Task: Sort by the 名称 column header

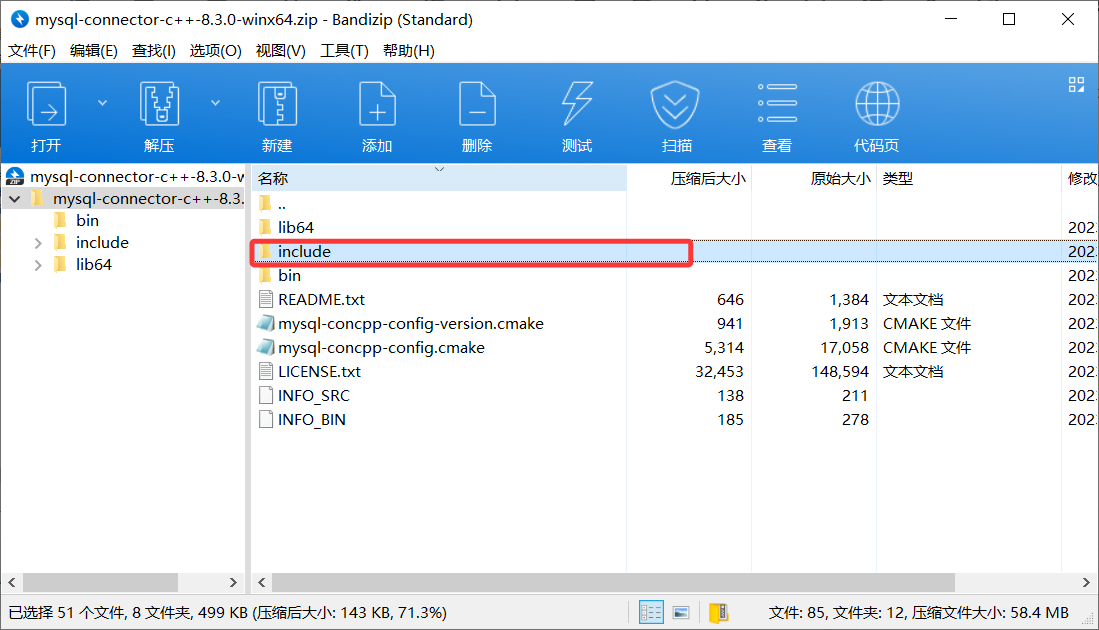Action: (439, 178)
